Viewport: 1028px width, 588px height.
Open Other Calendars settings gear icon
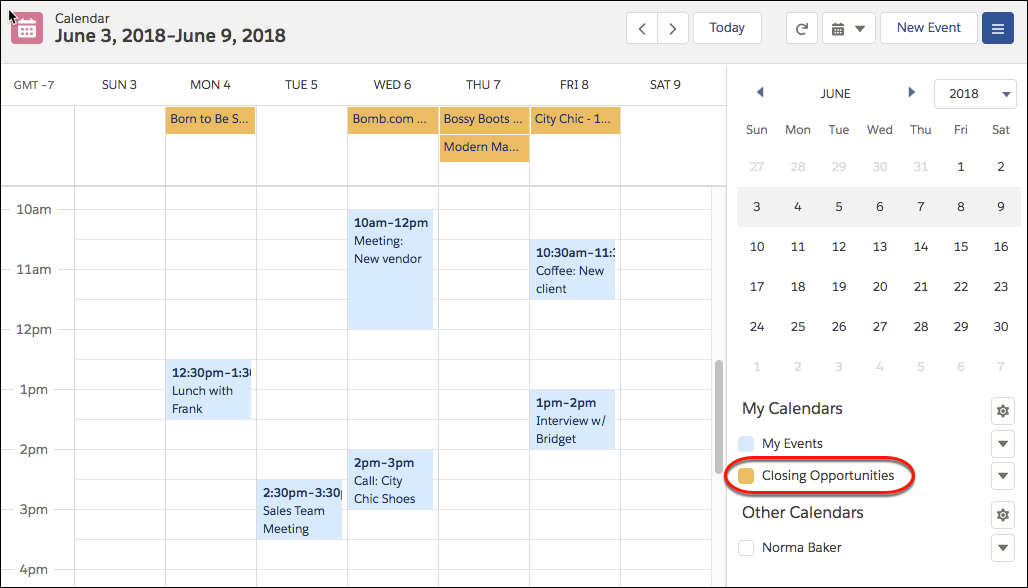tap(1002, 514)
